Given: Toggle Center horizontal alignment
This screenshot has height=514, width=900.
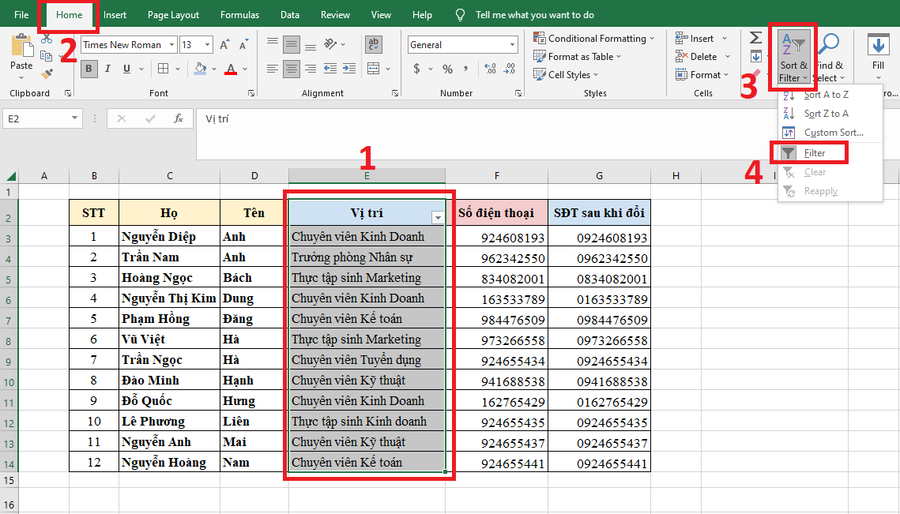Looking at the screenshot, I should (x=292, y=69).
